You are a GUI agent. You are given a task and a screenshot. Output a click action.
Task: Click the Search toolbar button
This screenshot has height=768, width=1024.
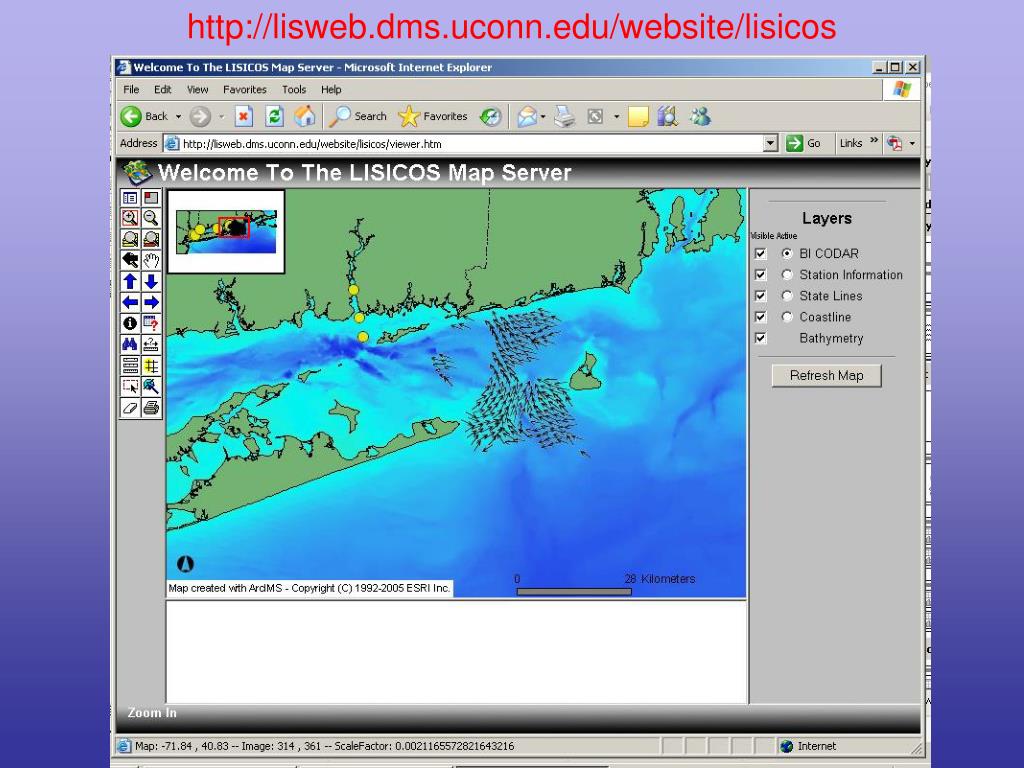point(358,116)
